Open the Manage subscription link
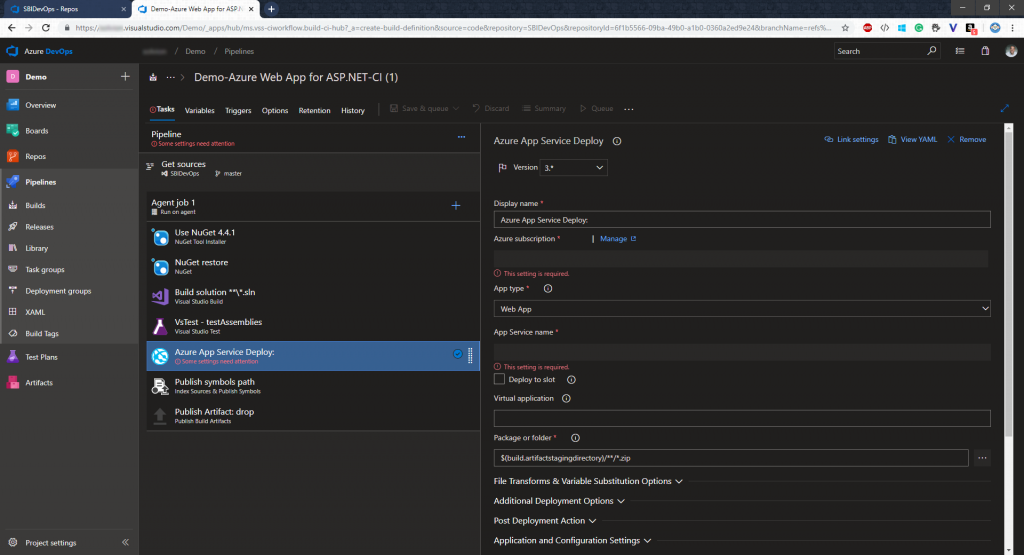The height and width of the screenshot is (555, 1024). click(618, 239)
